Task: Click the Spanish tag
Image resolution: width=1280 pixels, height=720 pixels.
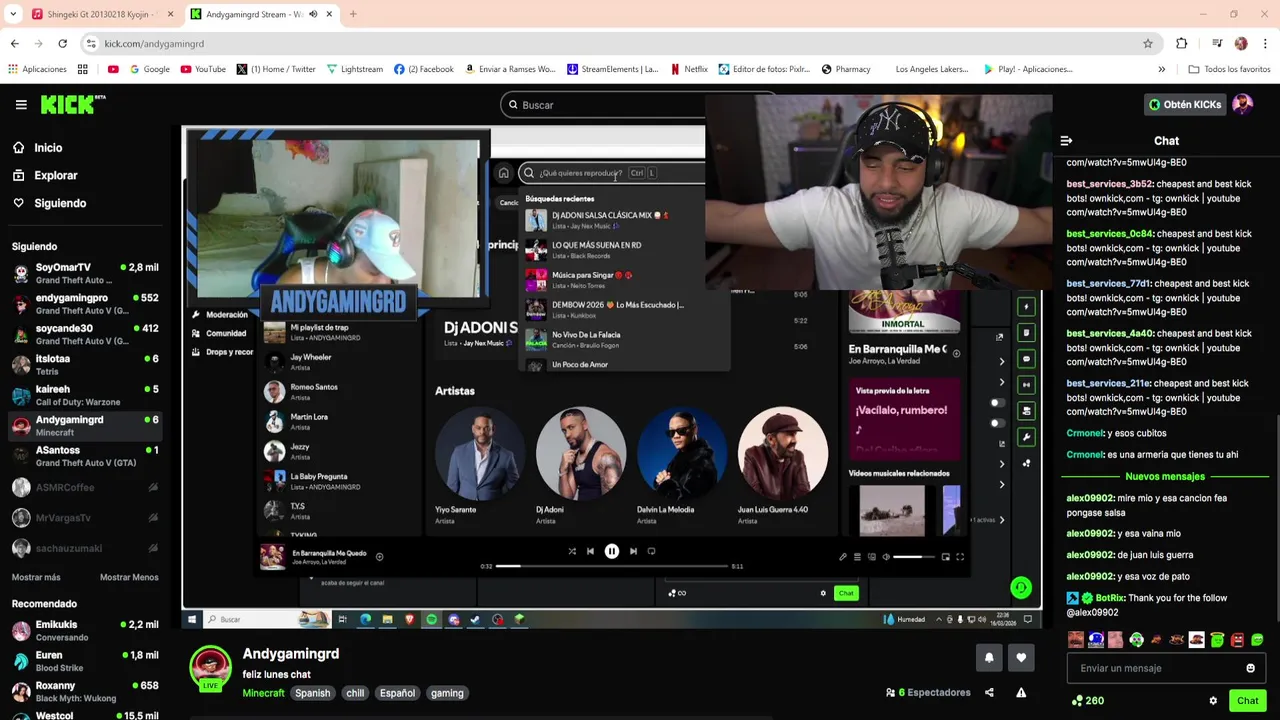Action: point(312,693)
